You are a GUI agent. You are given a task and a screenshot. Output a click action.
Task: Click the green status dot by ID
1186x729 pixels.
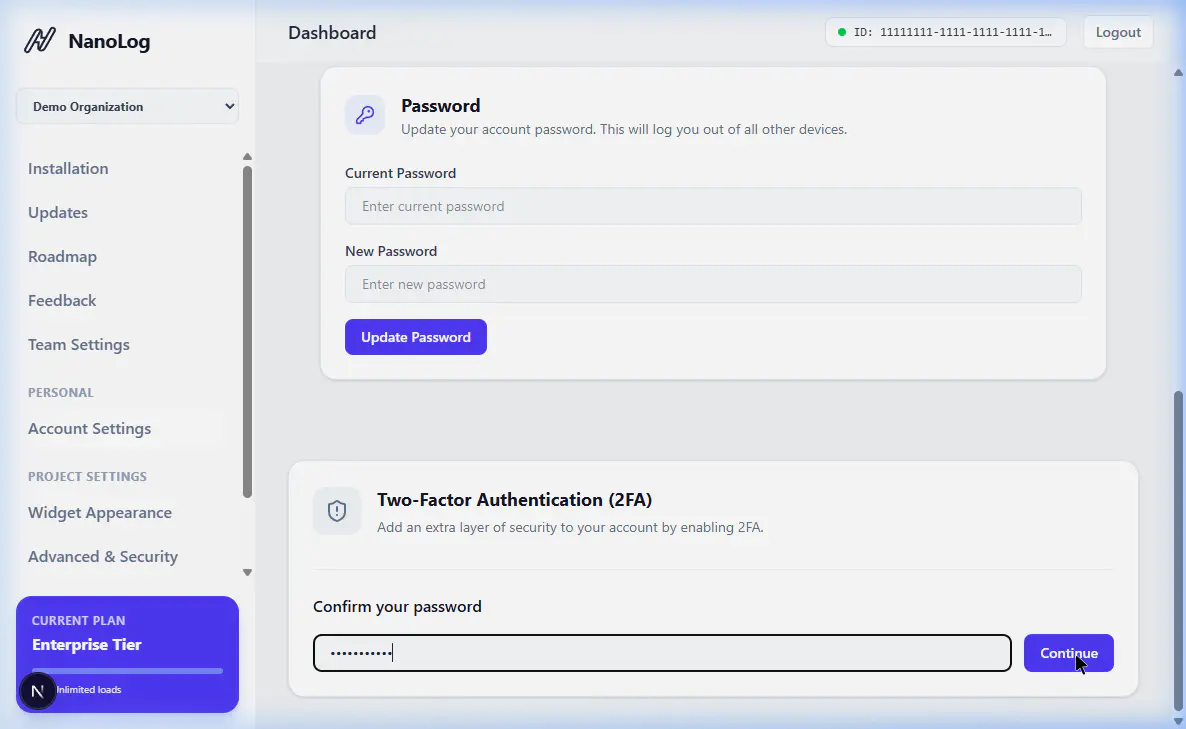(x=842, y=32)
